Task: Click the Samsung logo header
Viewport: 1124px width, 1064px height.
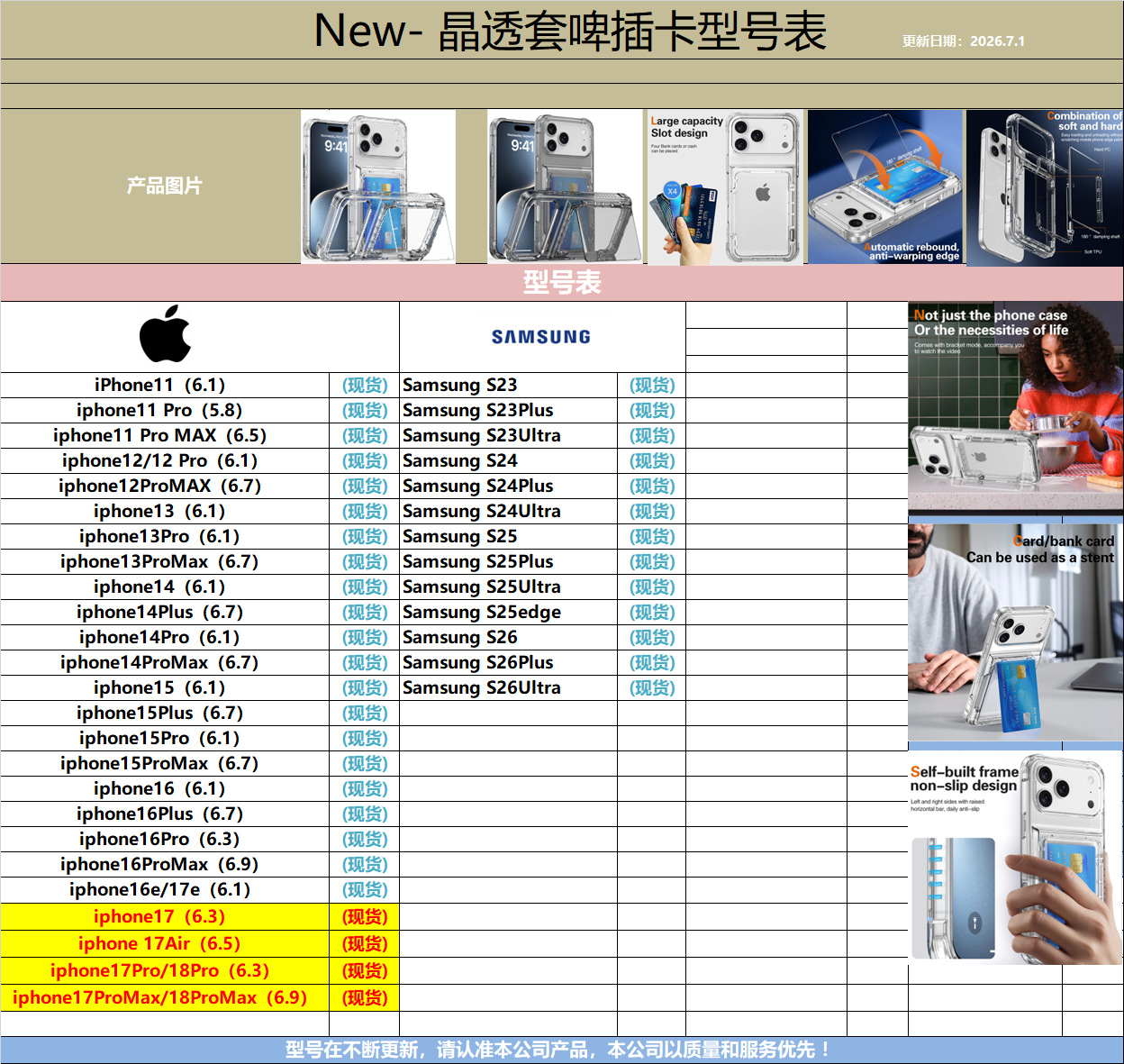Action: coord(541,337)
